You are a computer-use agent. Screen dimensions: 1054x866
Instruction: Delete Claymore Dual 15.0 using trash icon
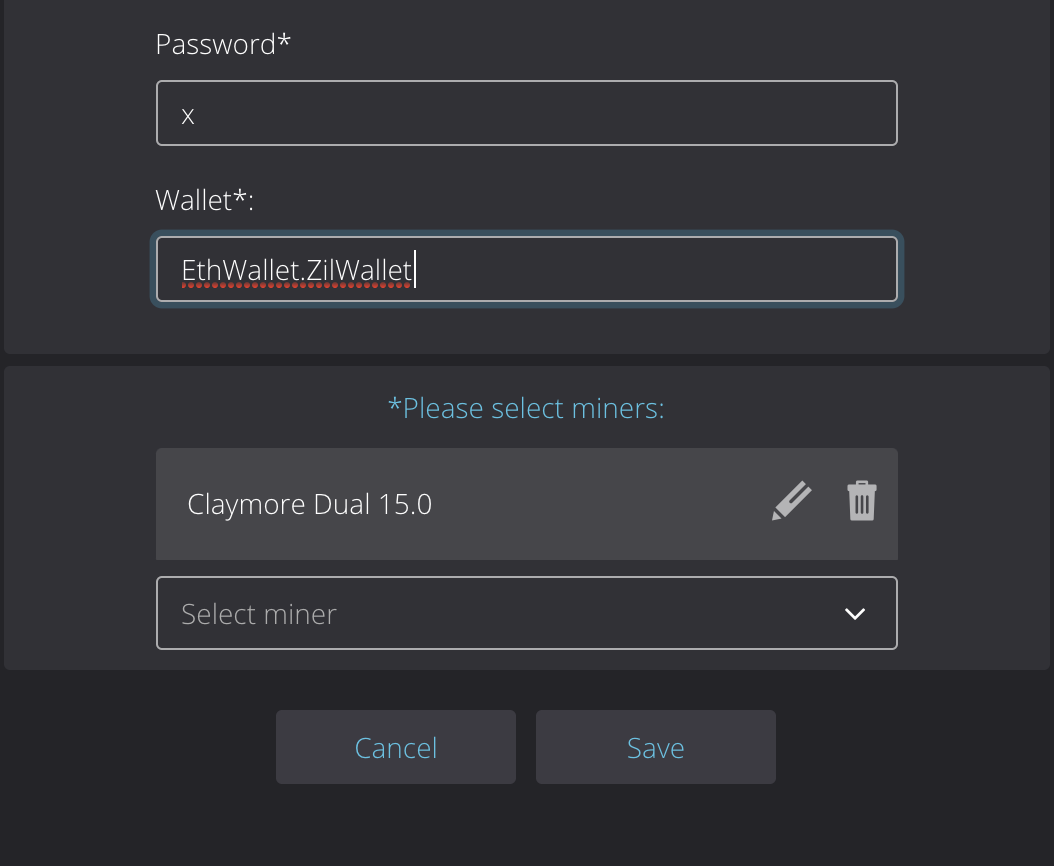click(862, 501)
